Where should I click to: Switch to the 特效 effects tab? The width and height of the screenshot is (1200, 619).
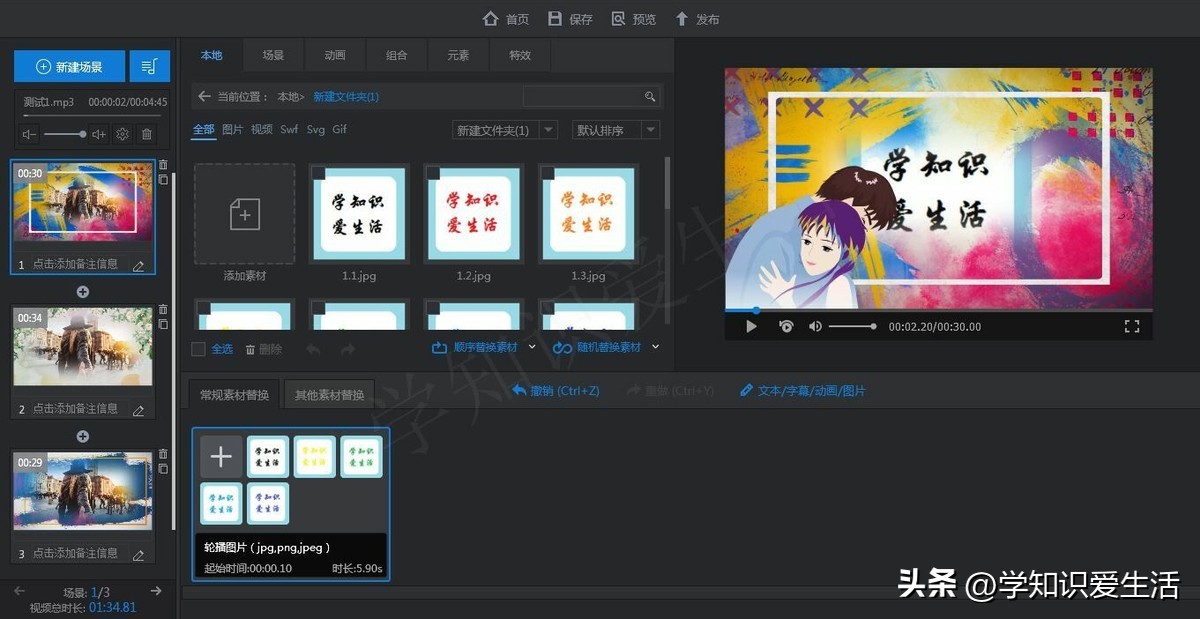[x=519, y=55]
